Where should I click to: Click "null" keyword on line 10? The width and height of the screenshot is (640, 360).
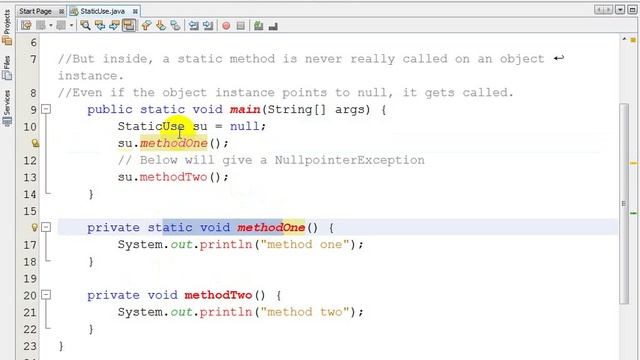point(244,126)
